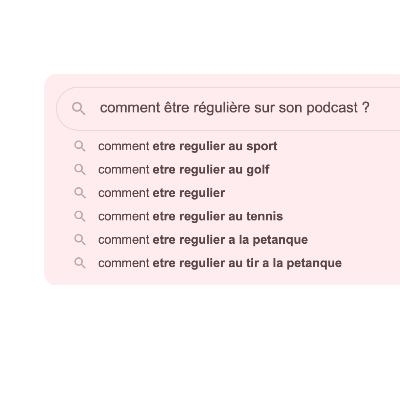Click the magnifier beside 'regulier a la petanque'
Screen dimensions: 400x400
pos(80,239)
